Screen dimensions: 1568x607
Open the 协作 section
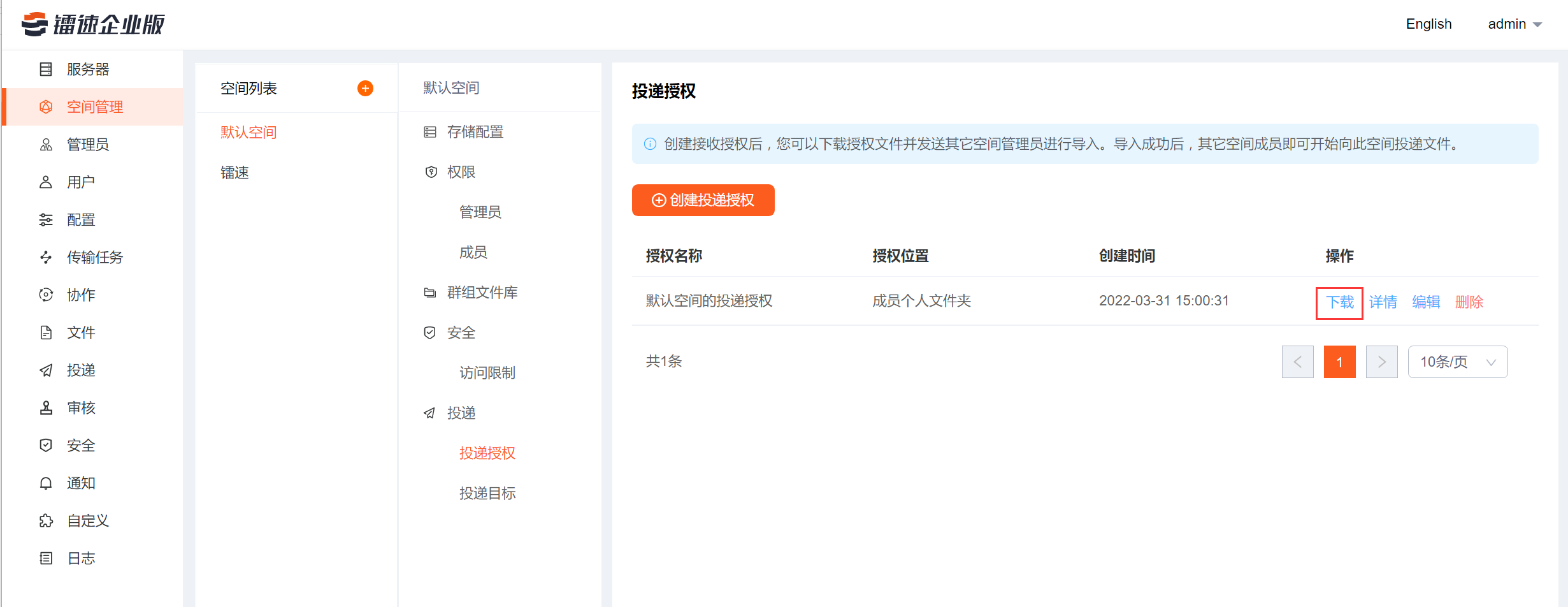[x=80, y=295]
